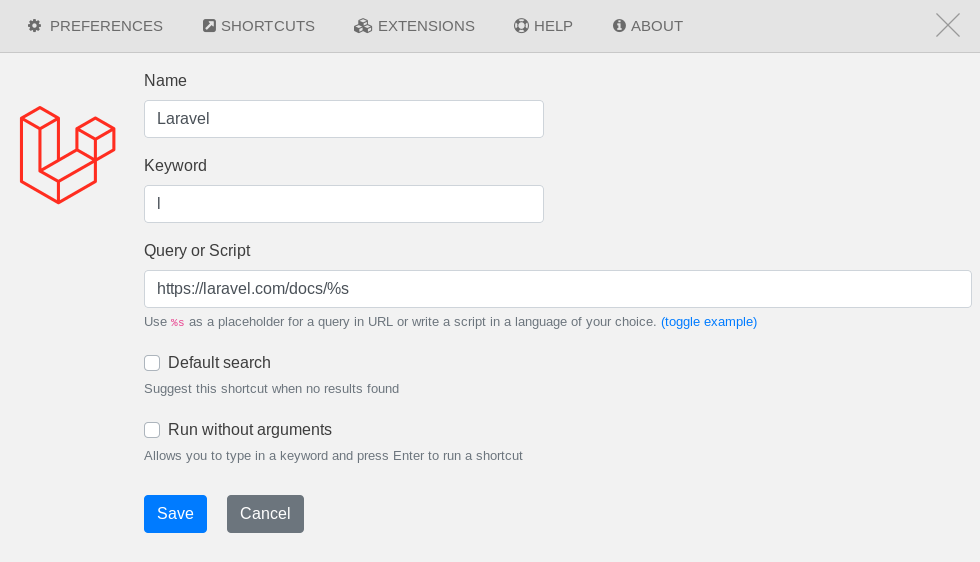Cancel editing the shortcut
This screenshot has height=562, width=980.
click(x=265, y=514)
